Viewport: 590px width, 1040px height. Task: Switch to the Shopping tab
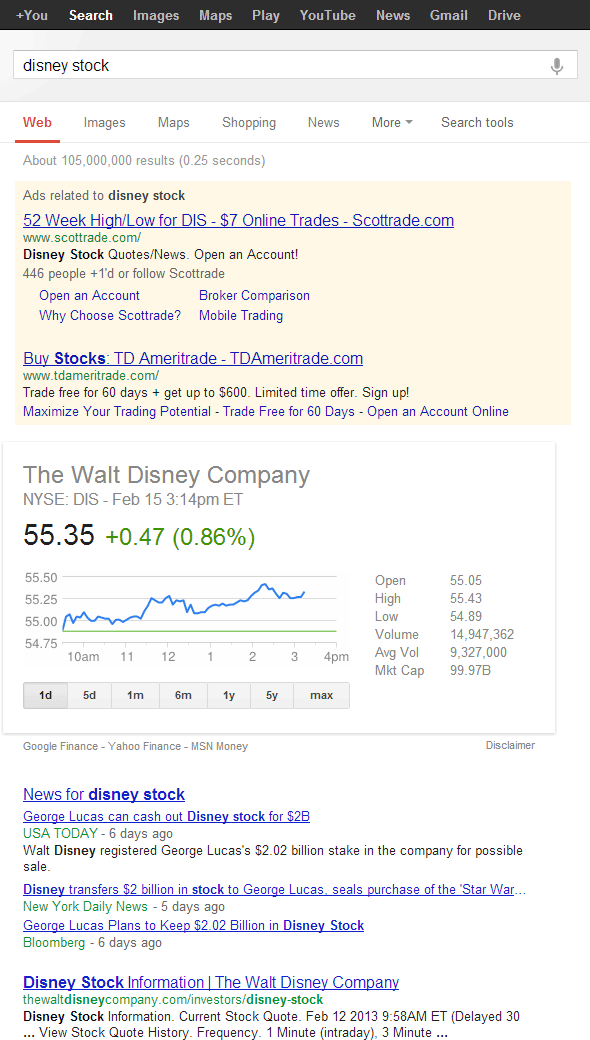[x=248, y=122]
